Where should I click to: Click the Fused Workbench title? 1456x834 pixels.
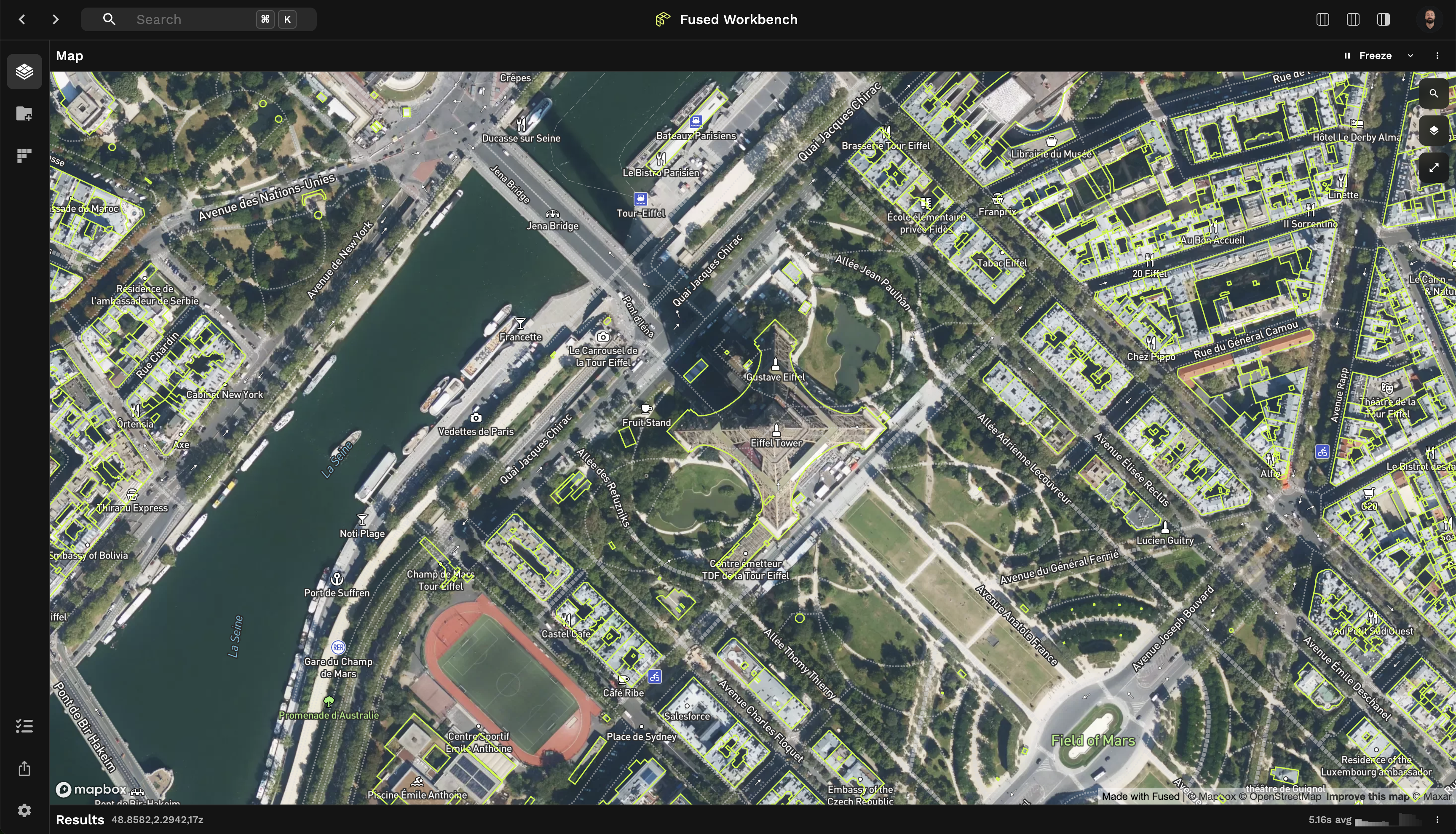point(738,19)
